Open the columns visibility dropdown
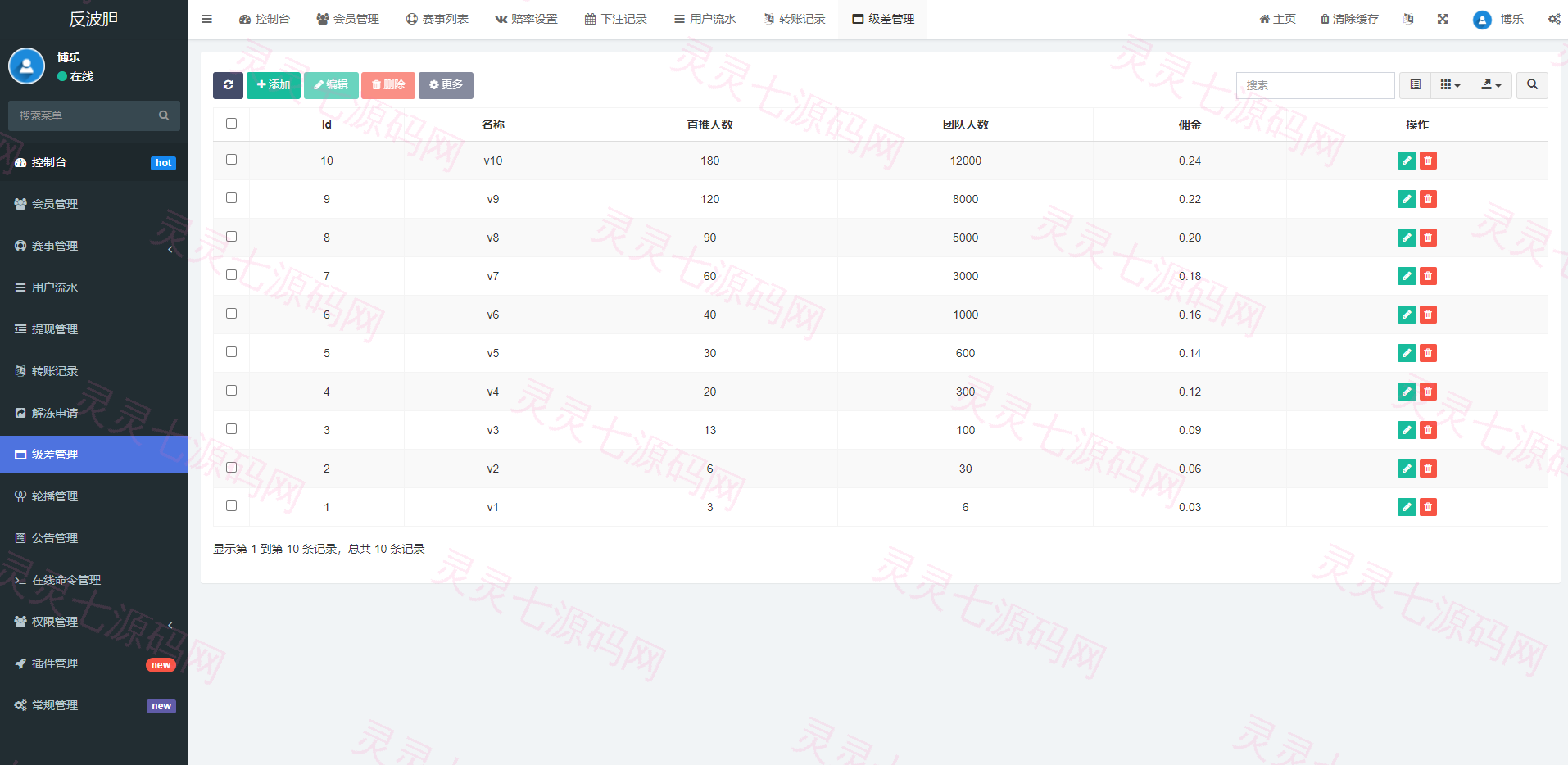Screen dimensions: 1568x765 [1451, 85]
